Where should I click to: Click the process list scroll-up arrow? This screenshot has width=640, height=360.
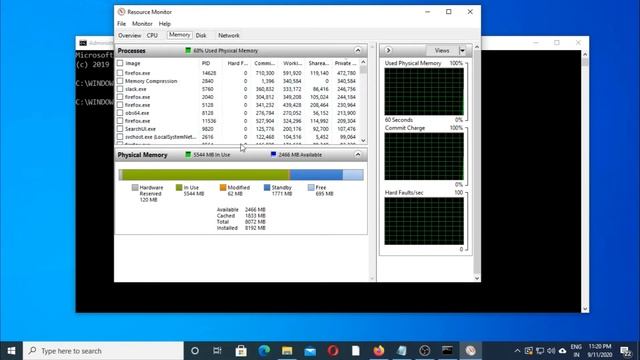(363, 62)
